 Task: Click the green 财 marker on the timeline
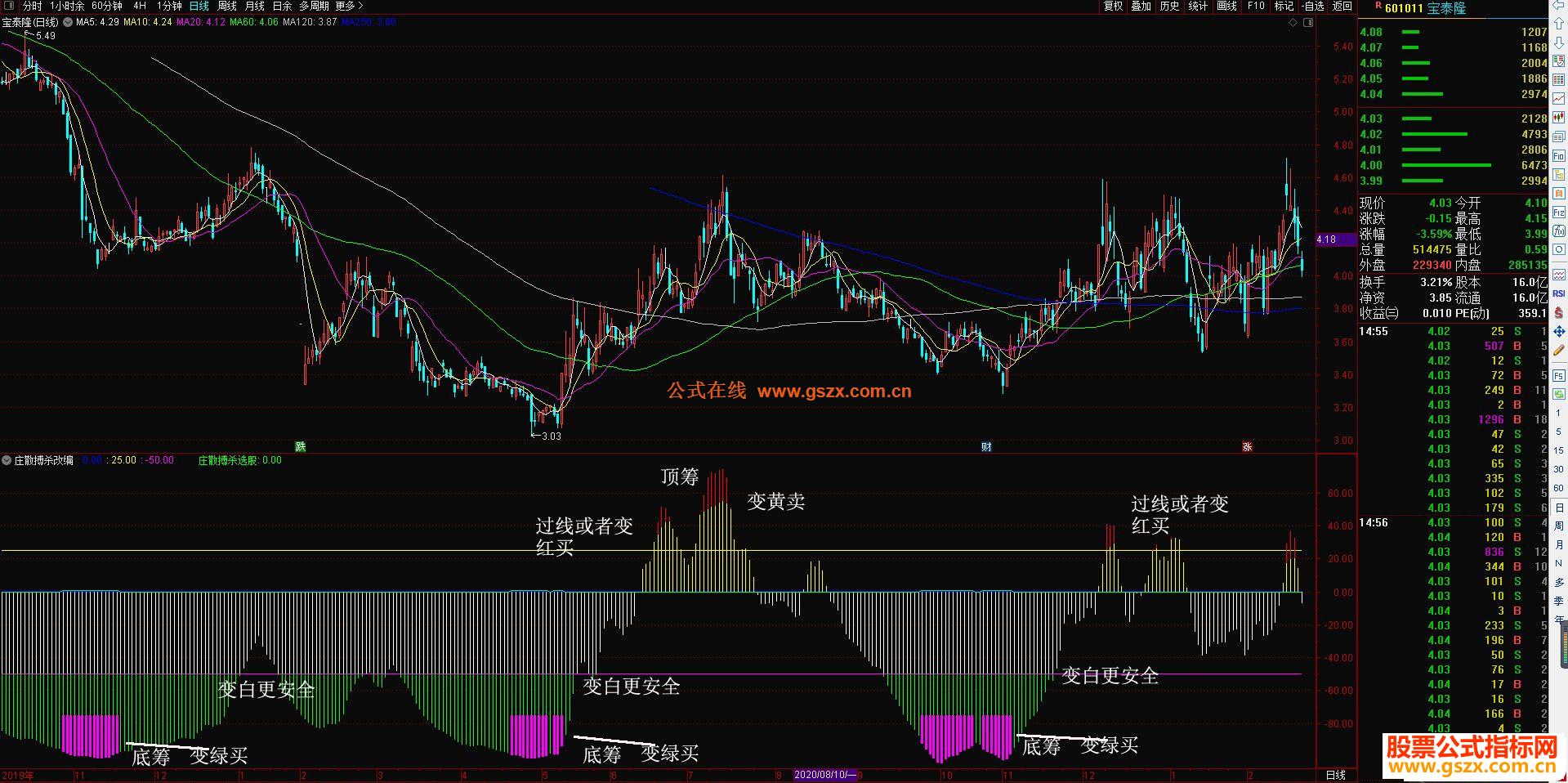point(986,446)
